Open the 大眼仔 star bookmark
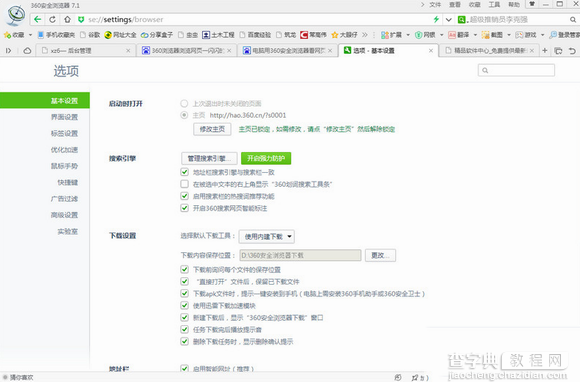The height and width of the screenshot is (382, 580). tap(344, 35)
